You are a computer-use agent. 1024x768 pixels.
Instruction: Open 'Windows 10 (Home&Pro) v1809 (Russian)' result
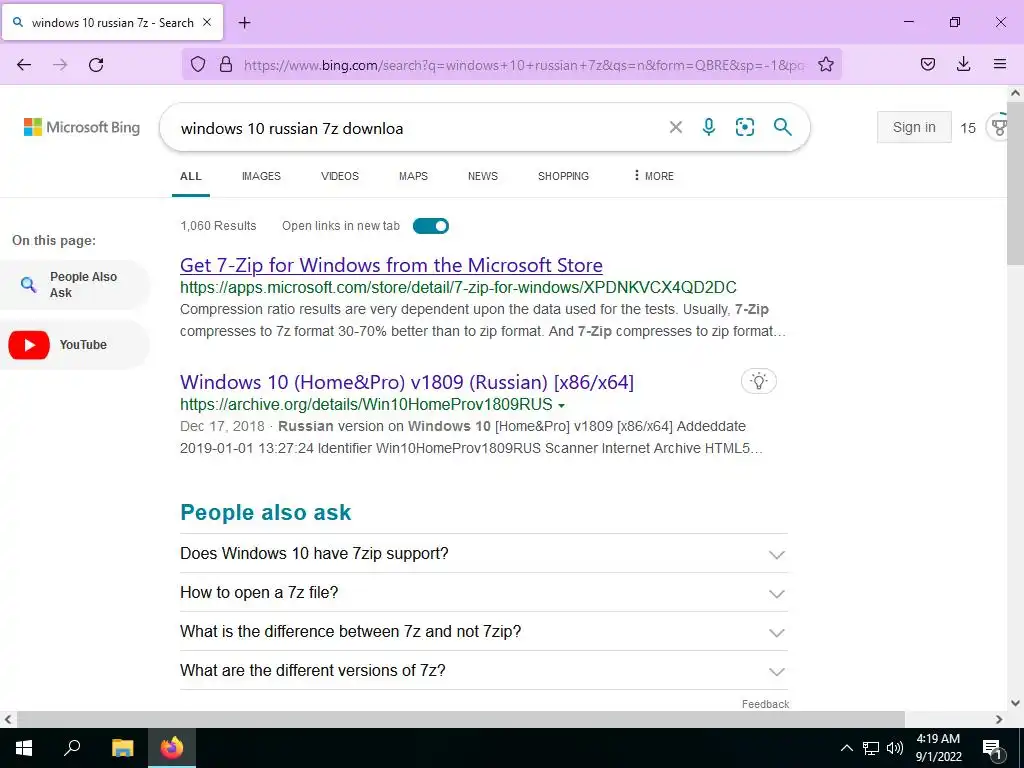pos(407,382)
